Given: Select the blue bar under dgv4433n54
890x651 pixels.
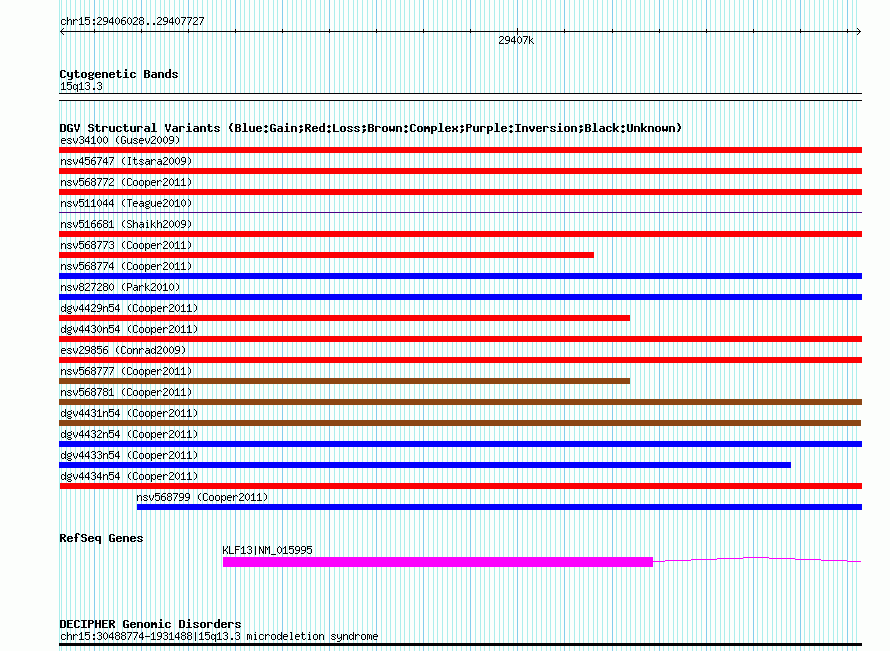Looking at the screenshot, I should pyautogui.click(x=425, y=465).
